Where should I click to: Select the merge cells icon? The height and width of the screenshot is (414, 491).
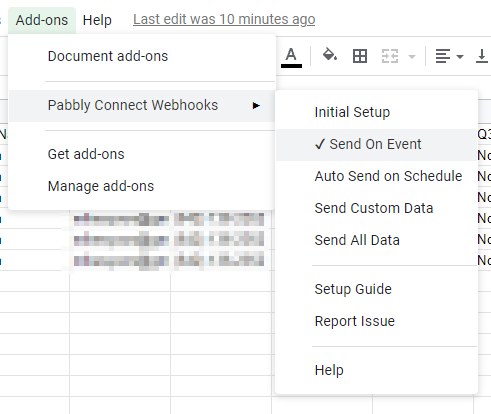click(x=390, y=56)
